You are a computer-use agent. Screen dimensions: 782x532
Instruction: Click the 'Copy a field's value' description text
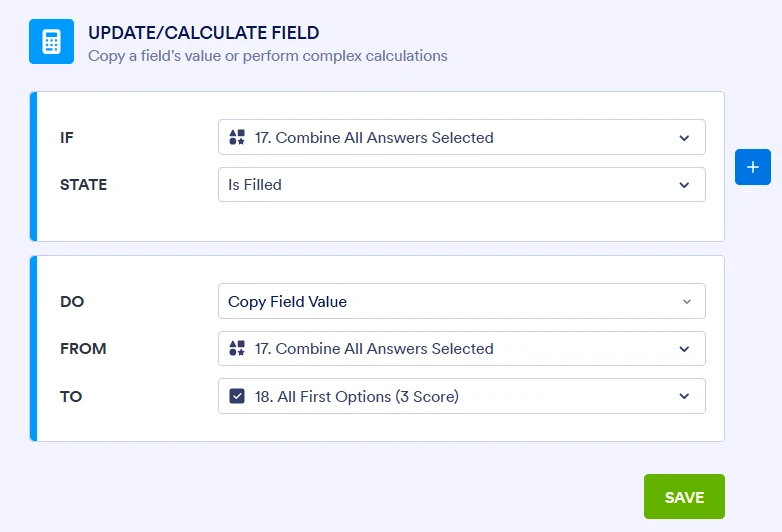tap(267, 56)
